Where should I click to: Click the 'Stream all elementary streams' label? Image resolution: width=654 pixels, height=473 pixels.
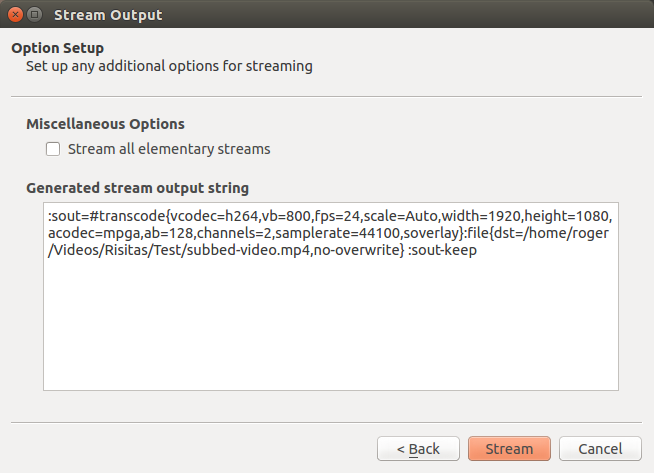point(169,149)
